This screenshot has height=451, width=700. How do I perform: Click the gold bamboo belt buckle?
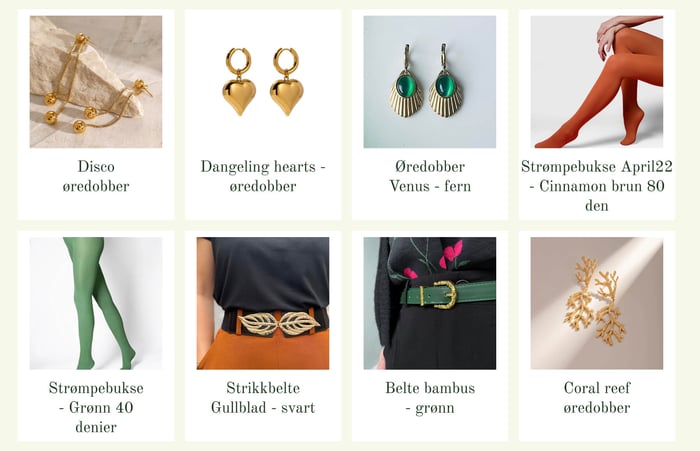pyautogui.click(x=445, y=295)
